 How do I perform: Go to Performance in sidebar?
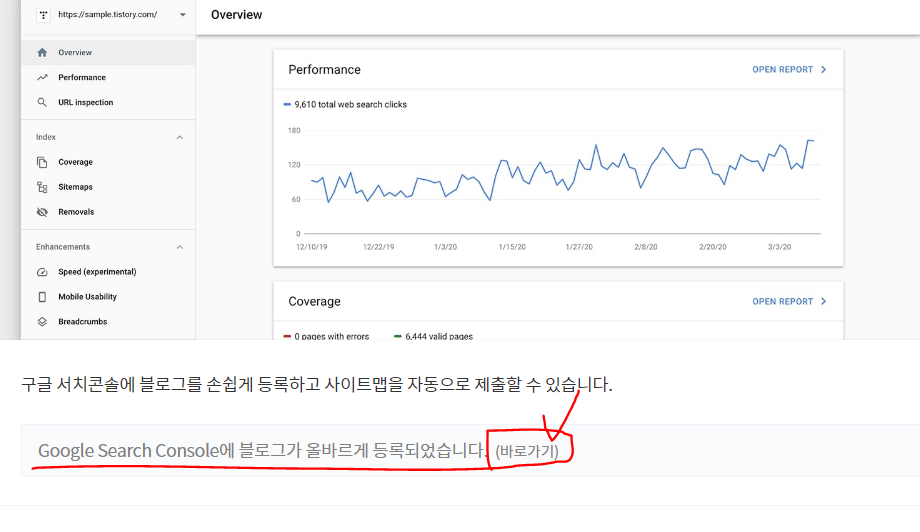click(108, 77)
